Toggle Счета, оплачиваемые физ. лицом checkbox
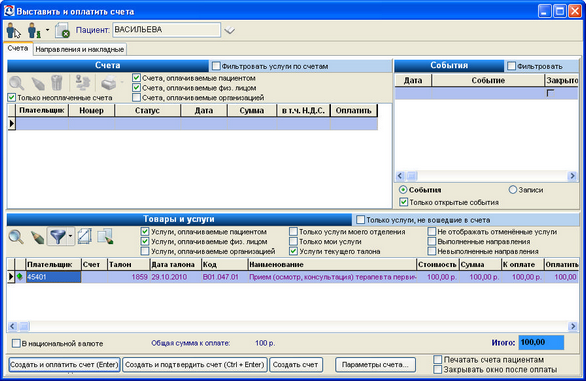 (x=136, y=88)
